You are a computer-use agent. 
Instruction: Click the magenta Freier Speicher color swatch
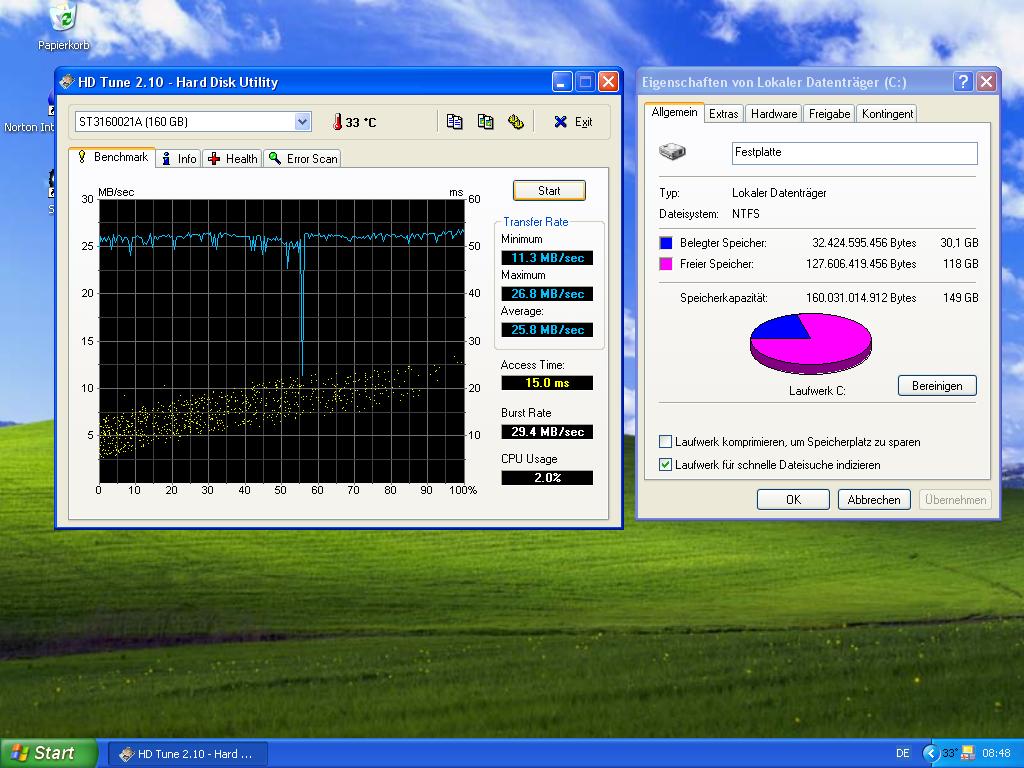pyautogui.click(x=665, y=264)
